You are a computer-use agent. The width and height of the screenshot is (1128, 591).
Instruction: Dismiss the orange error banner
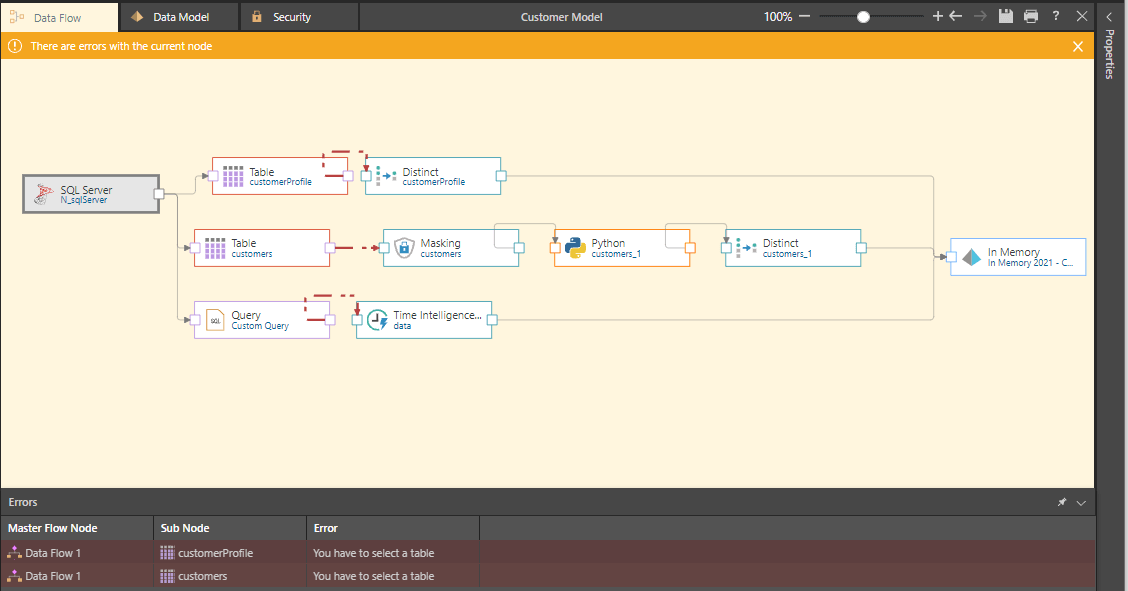1078,46
